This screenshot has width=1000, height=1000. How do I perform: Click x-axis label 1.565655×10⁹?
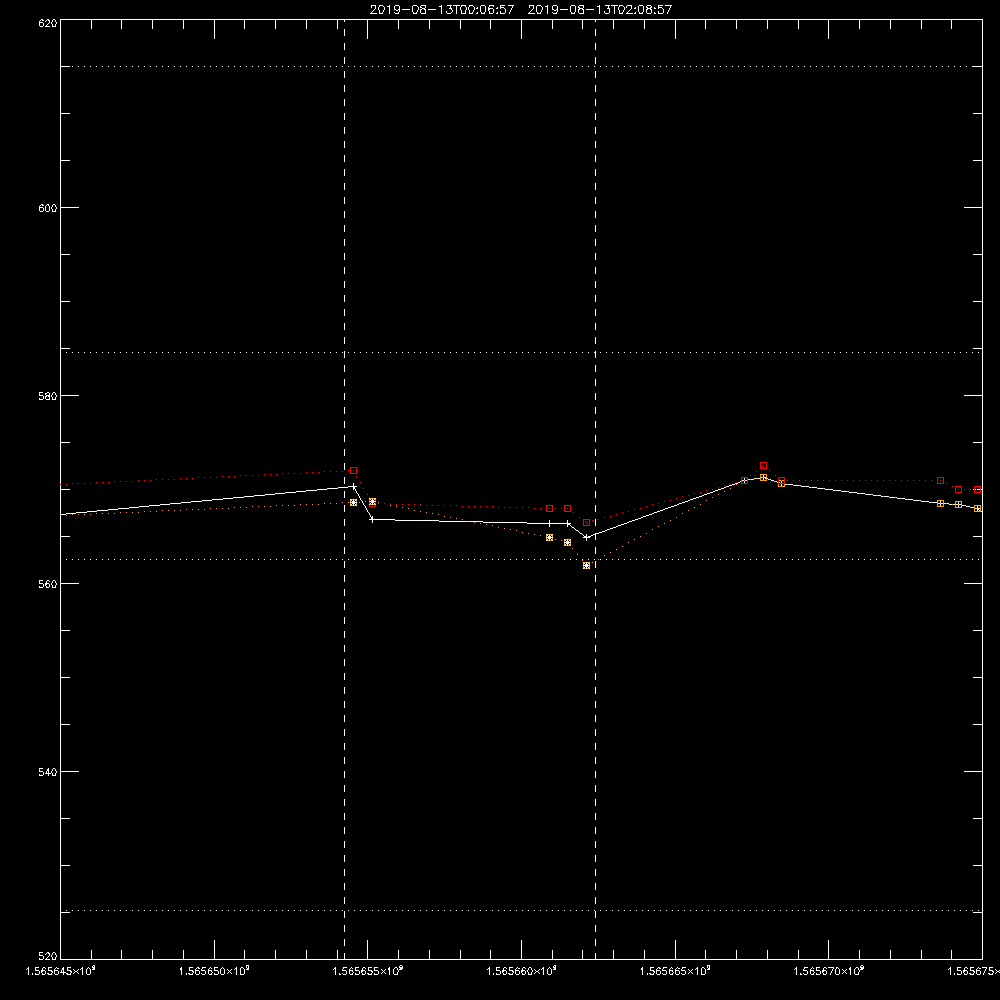tap(368, 971)
